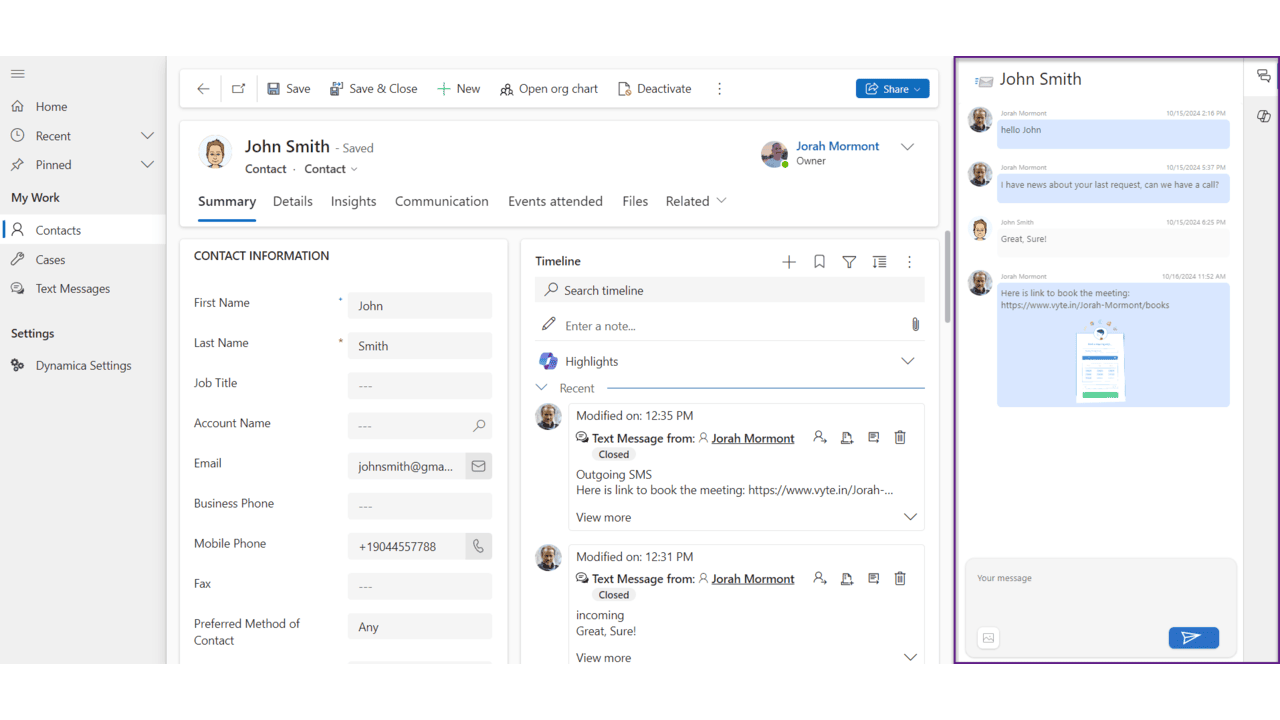
Task: Open the Share dropdown button
Action: click(x=893, y=89)
